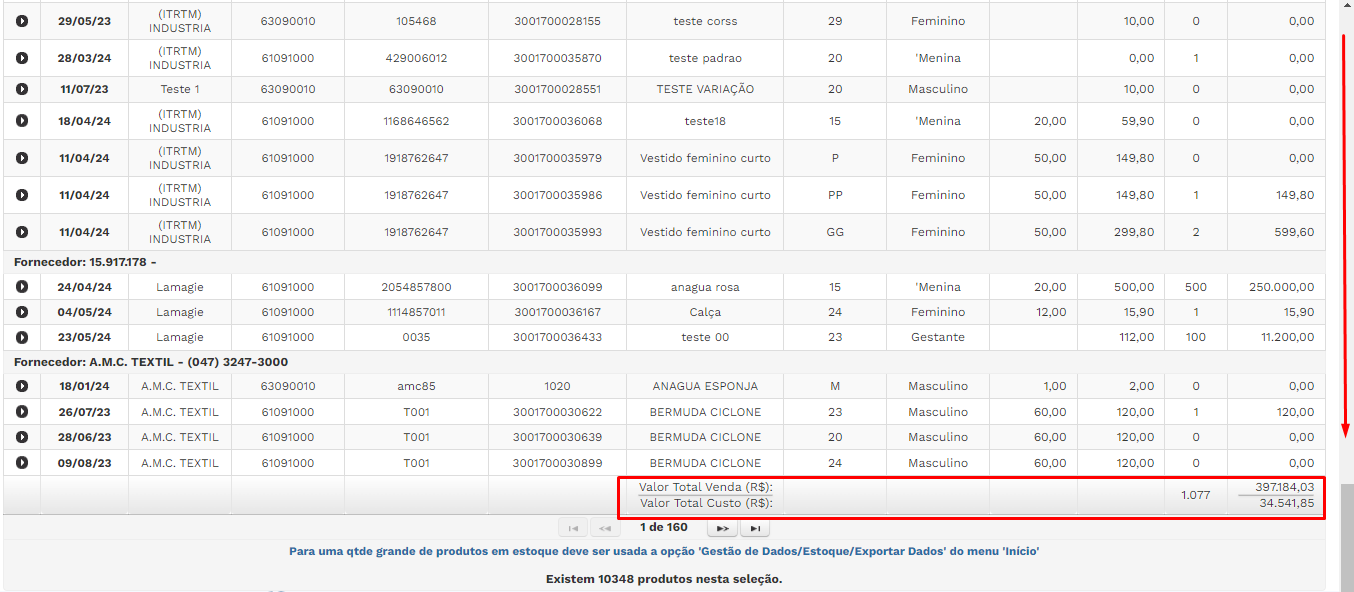Select the Fornecedor A.M.C. TEXTIL group header

[x=151, y=362]
